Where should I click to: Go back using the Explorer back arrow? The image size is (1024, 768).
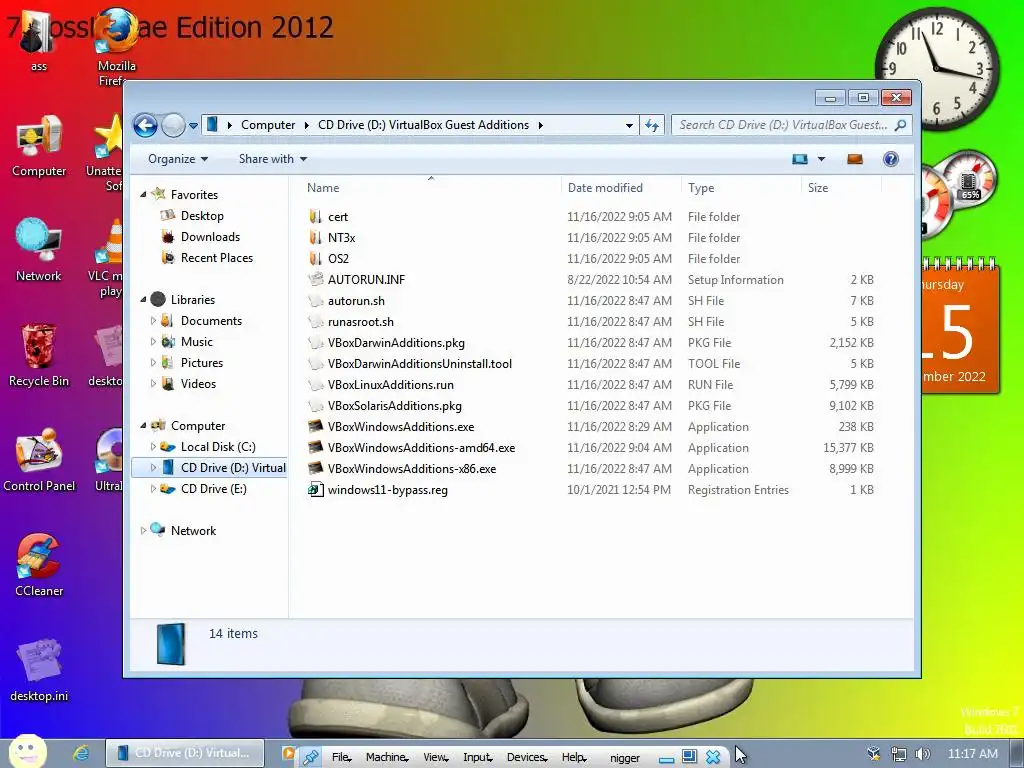pyautogui.click(x=145, y=125)
